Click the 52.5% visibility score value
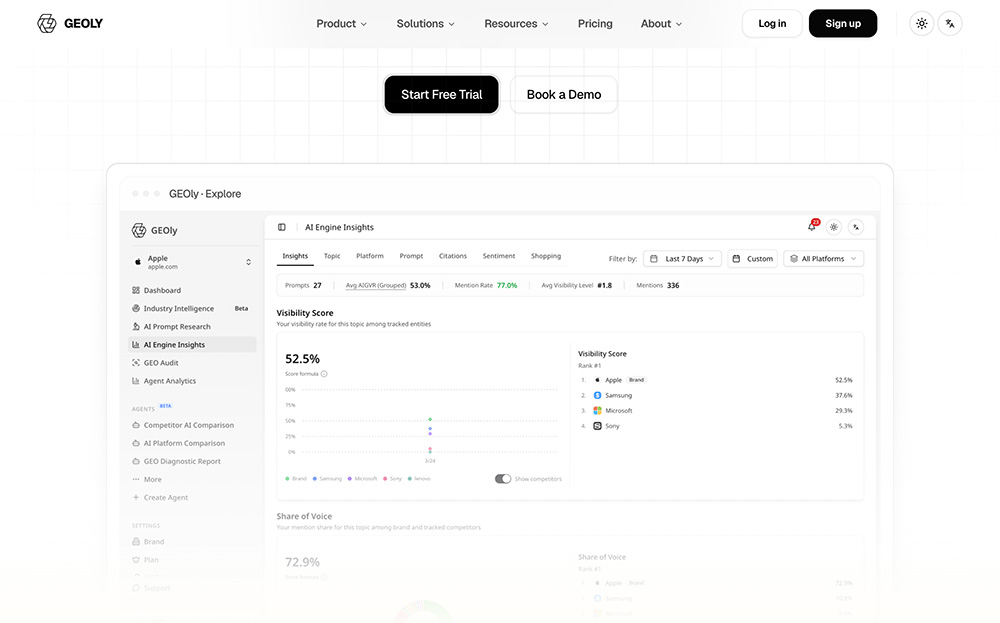This screenshot has width=1000, height=623. click(302, 359)
